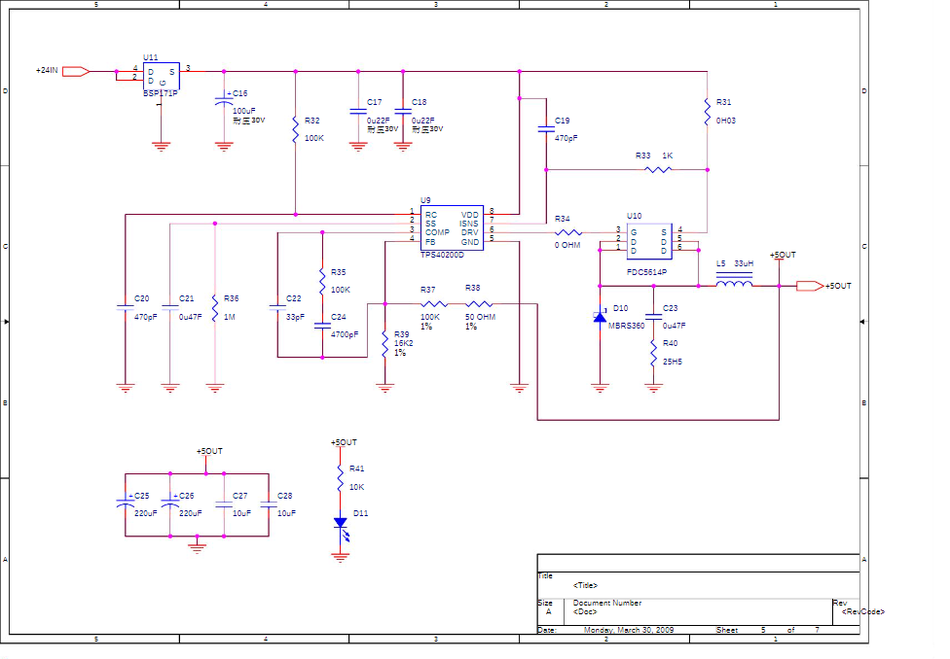Screen dimensions: 950x659
Task: Click the U10 FDC5614P MOSFET symbol
Action: tap(647, 240)
